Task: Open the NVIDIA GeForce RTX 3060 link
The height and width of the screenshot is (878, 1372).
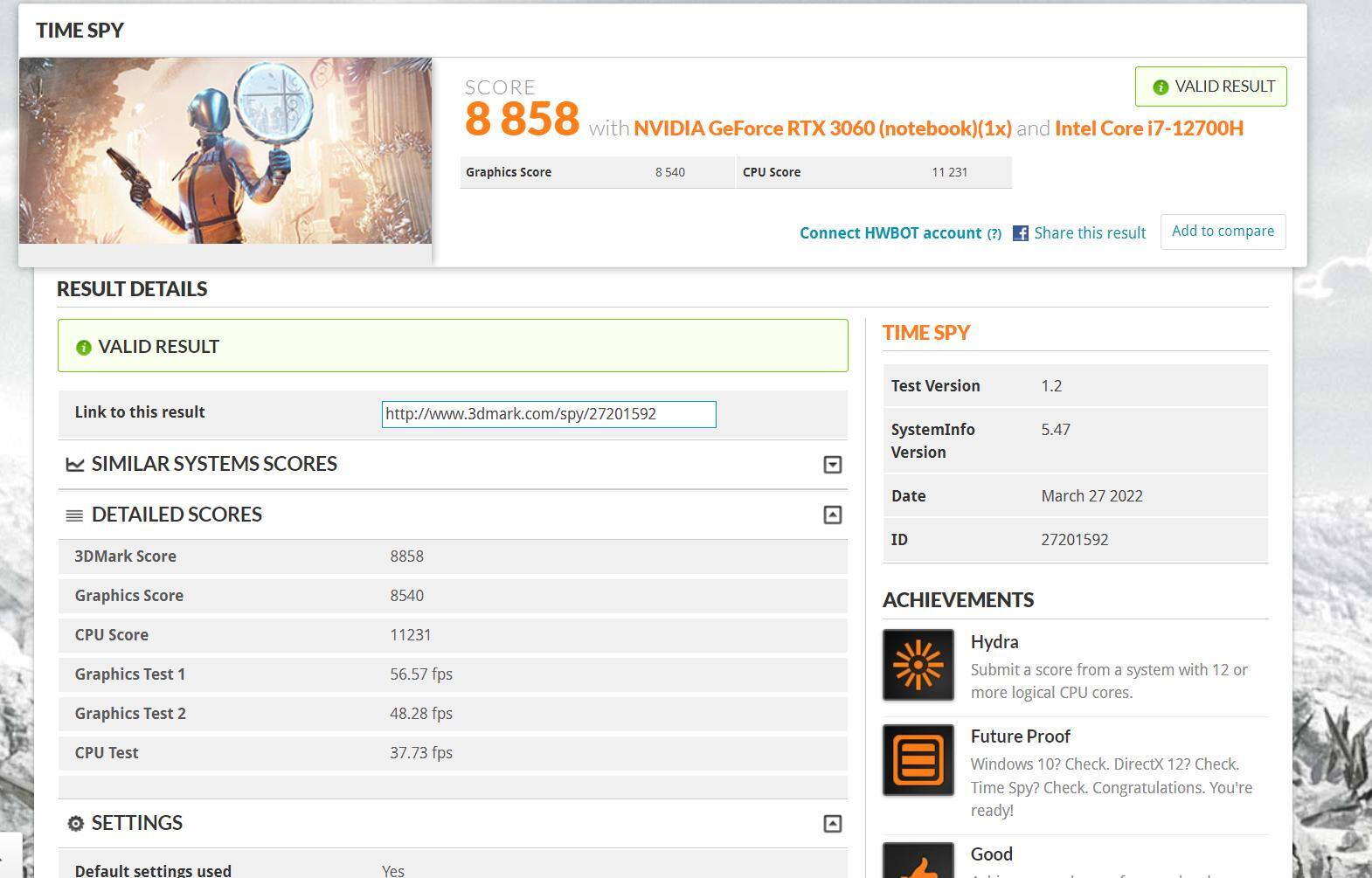Action: (x=821, y=128)
